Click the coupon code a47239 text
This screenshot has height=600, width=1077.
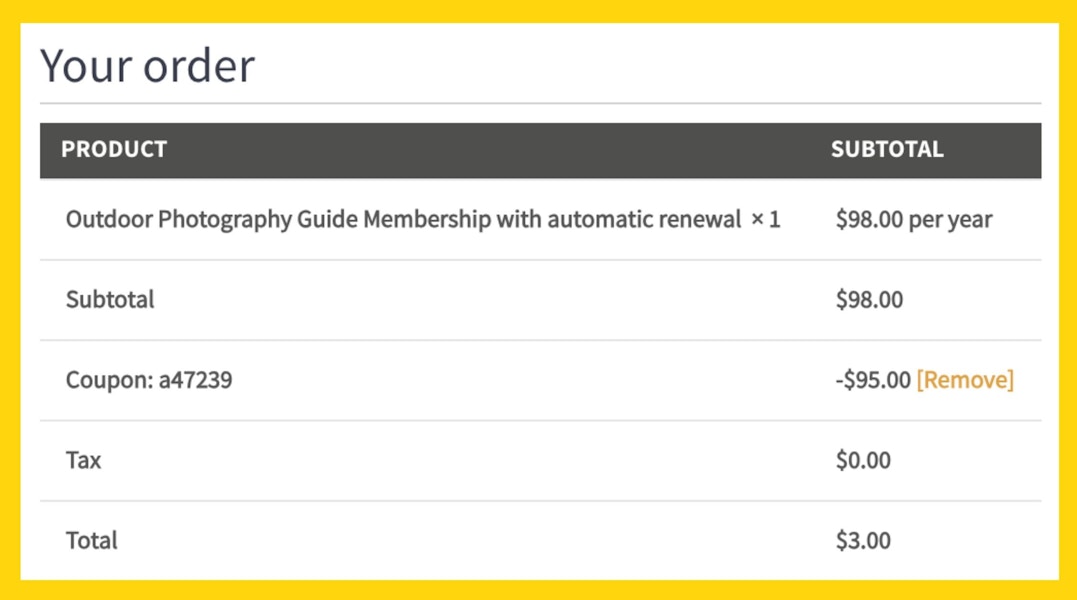(196, 380)
